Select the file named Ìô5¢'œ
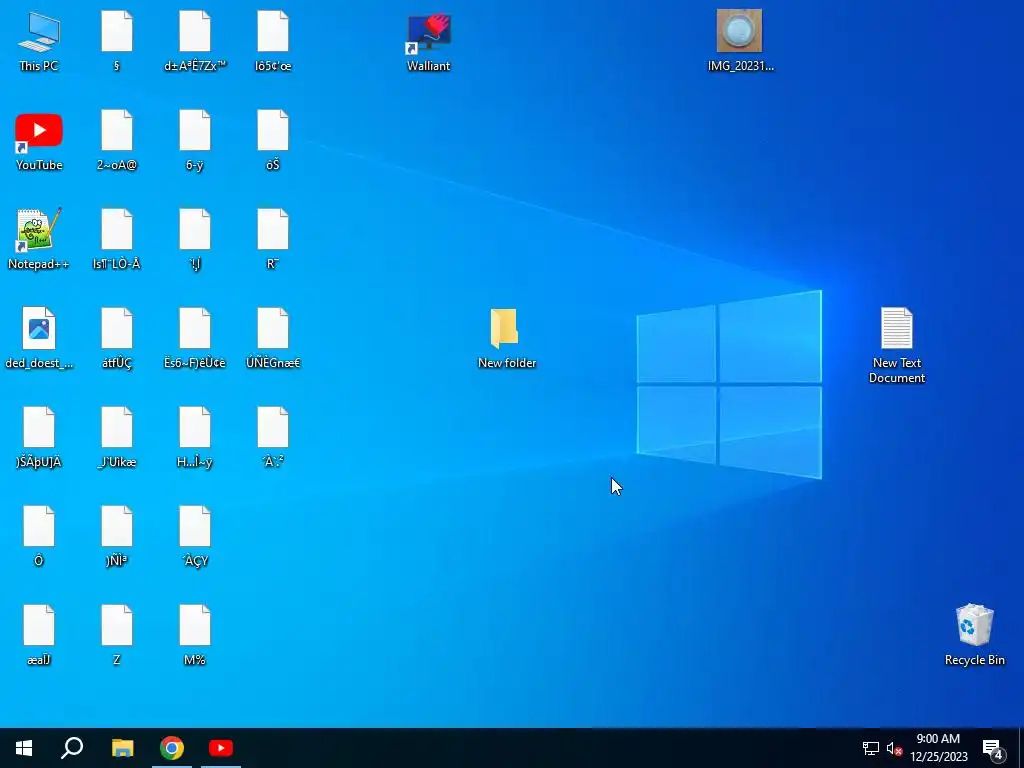 coord(273,41)
